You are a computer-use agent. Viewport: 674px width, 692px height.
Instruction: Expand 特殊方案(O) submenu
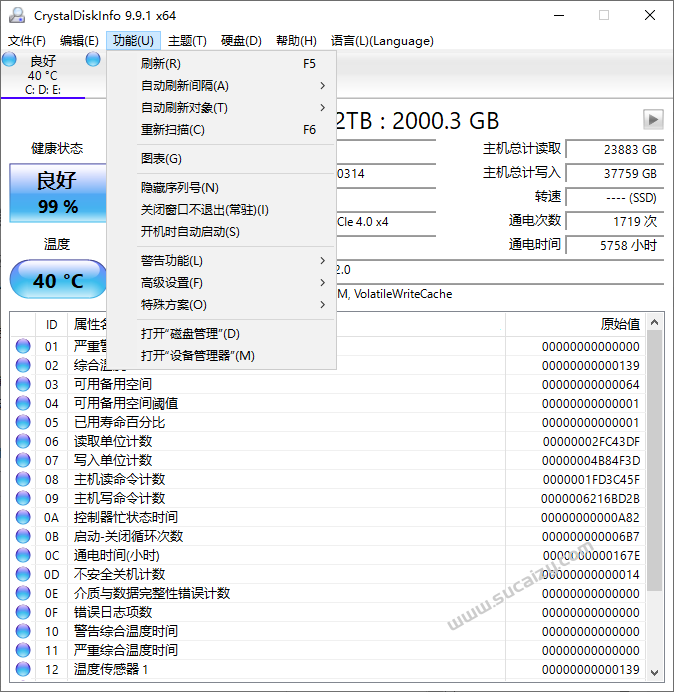[x=222, y=305]
